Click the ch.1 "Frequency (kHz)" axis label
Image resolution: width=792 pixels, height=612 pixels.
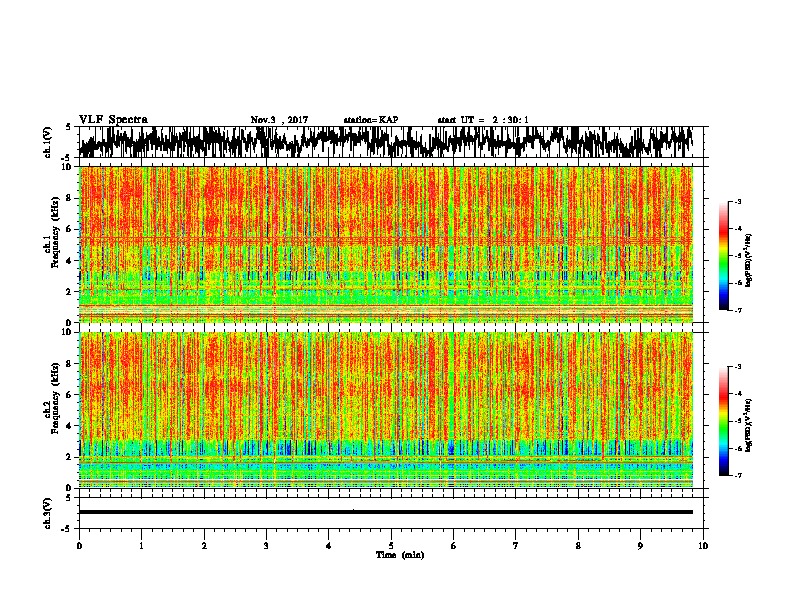tap(55, 233)
